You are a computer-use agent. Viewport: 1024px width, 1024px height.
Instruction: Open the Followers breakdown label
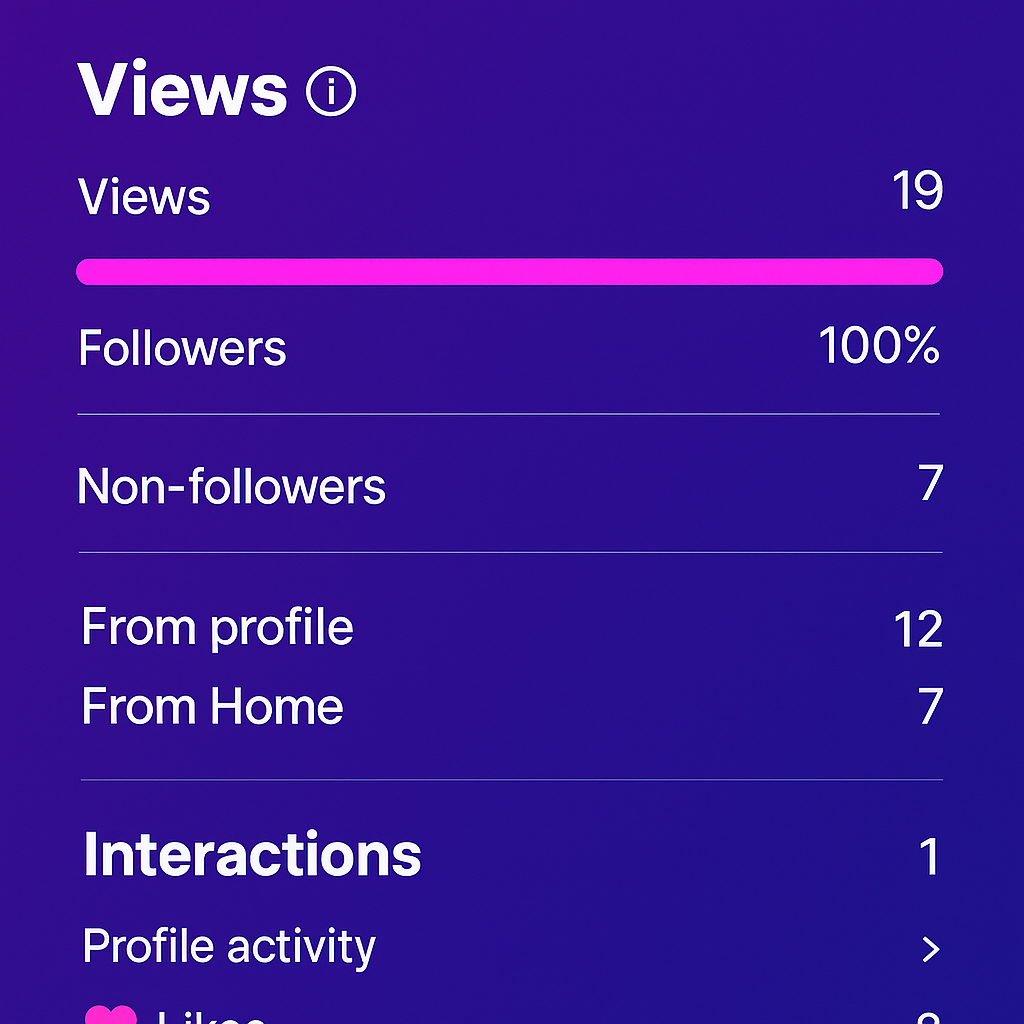(182, 349)
